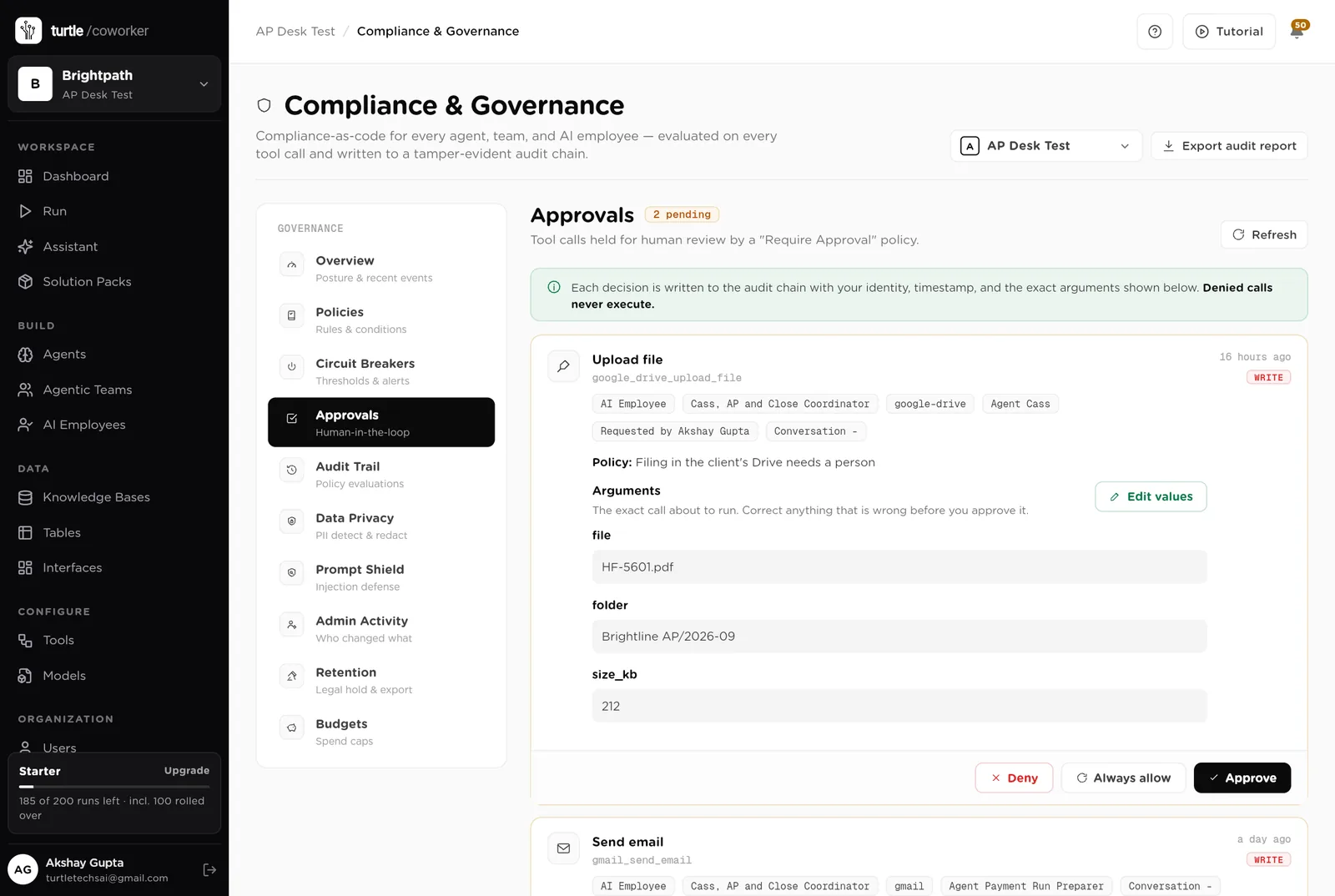Click the Policies document icon
1335x896 pixels.
click(x=291, y=315)
